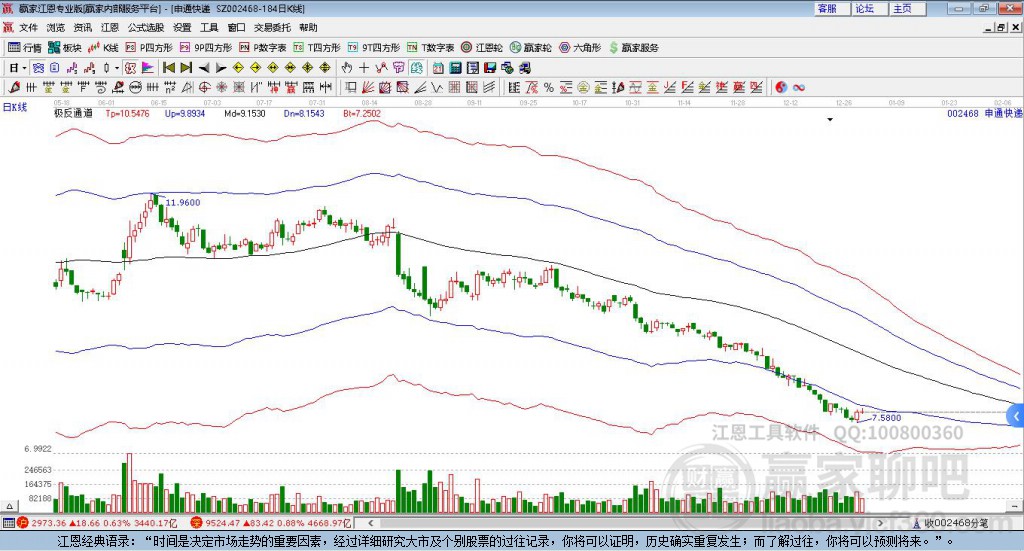Open the 公式选股 menu

click(146, 27)
